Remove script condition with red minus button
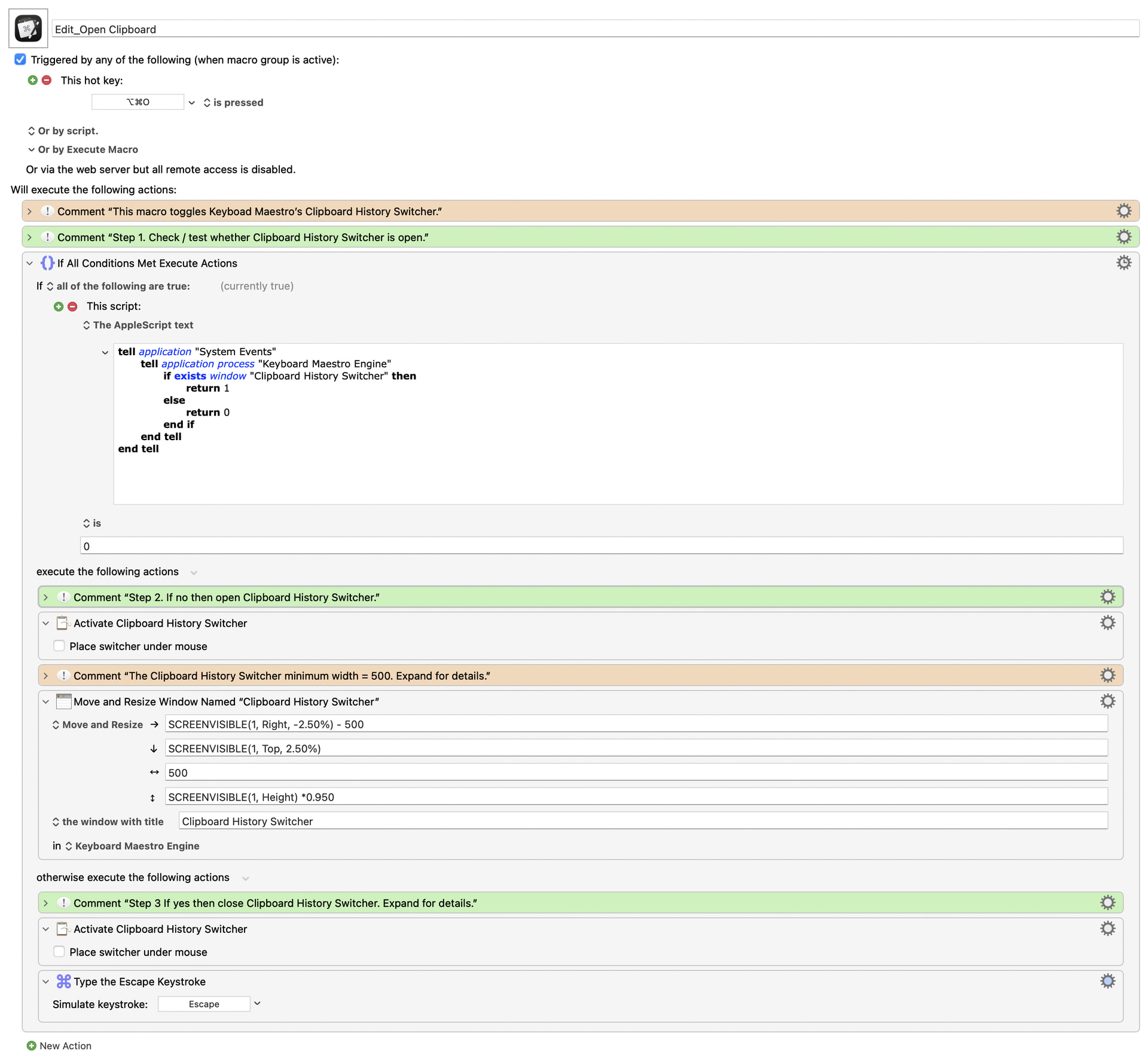The image size is (1148, 1059). coord(72,306)
